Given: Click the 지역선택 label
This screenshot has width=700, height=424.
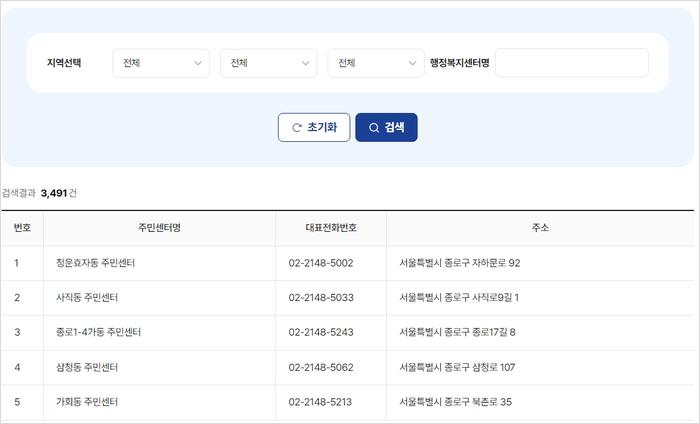Looking at the screenshot, I should coord(64,63).
